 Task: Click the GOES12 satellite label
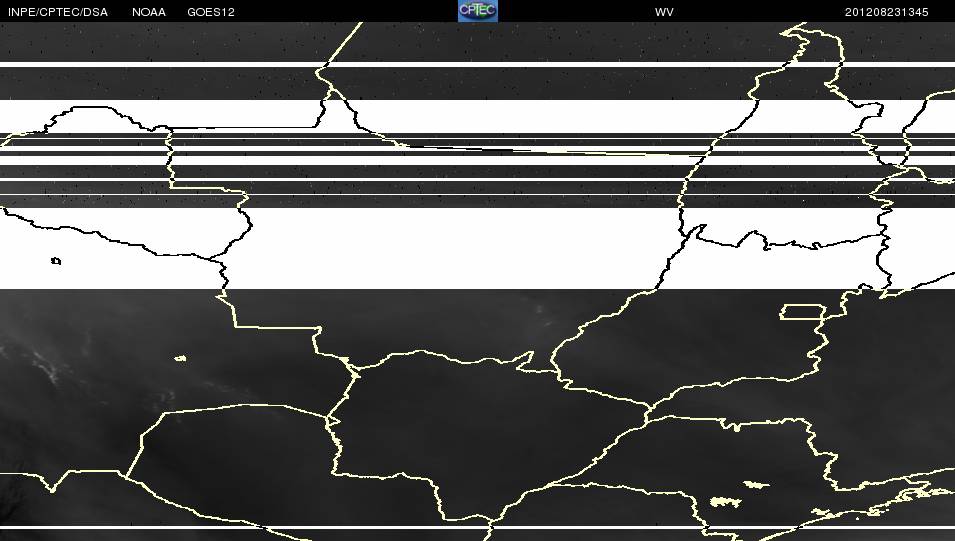(211, 12)
